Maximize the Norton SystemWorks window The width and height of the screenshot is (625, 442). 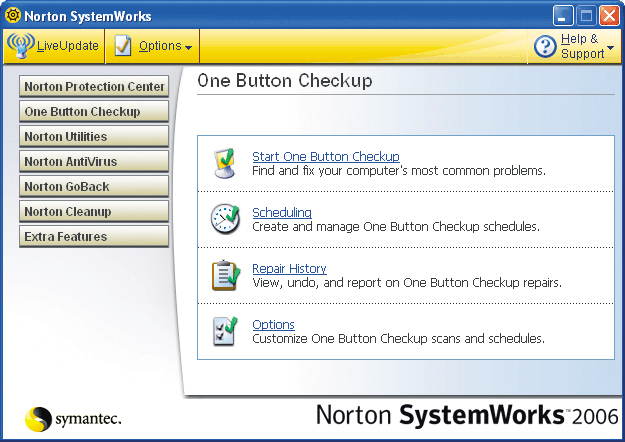586,16
